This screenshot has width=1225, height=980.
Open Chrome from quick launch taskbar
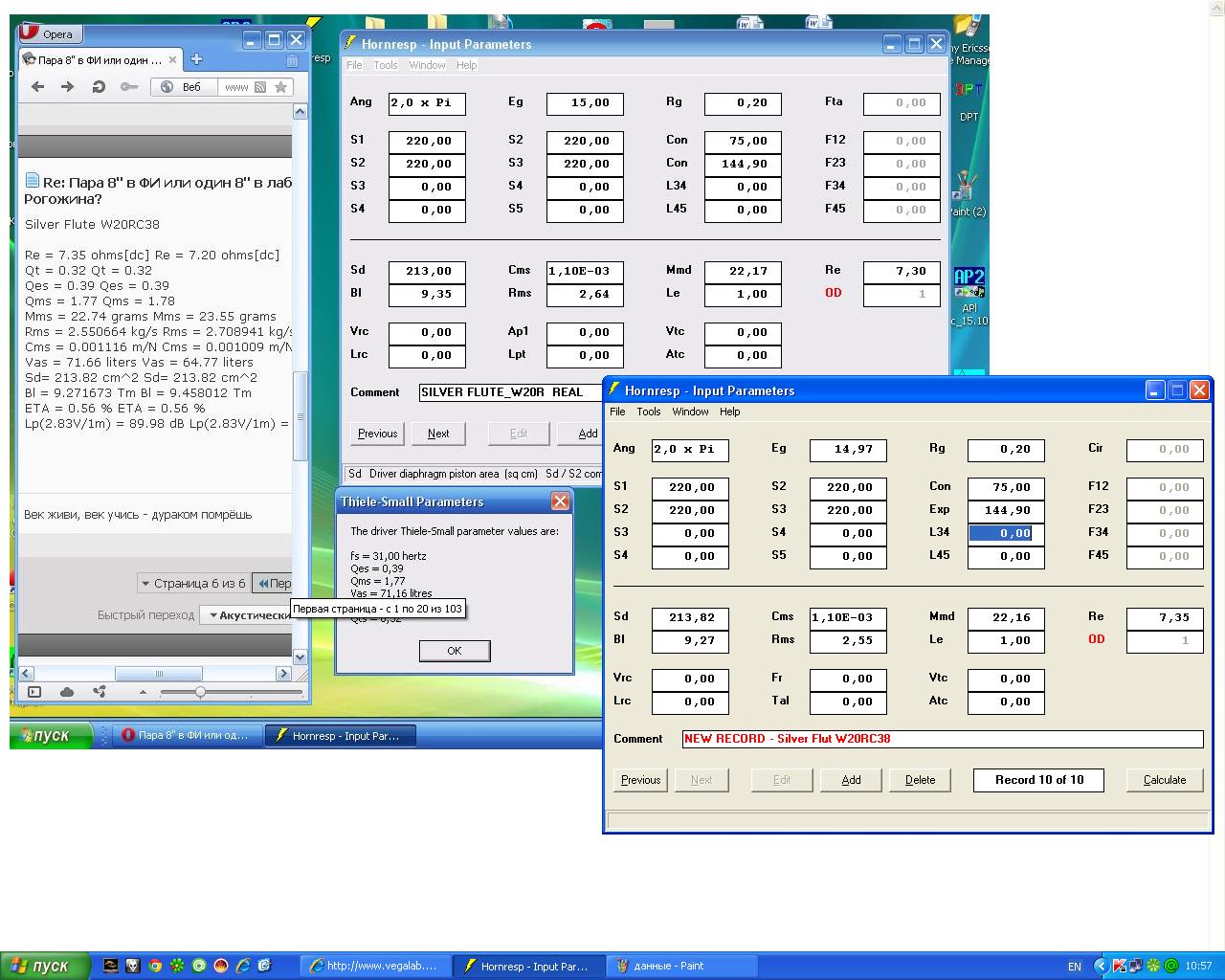coord(155,966)
